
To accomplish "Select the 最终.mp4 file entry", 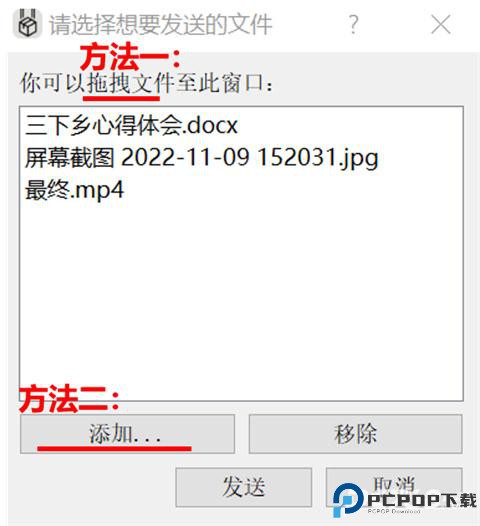I will coord(74,190).
